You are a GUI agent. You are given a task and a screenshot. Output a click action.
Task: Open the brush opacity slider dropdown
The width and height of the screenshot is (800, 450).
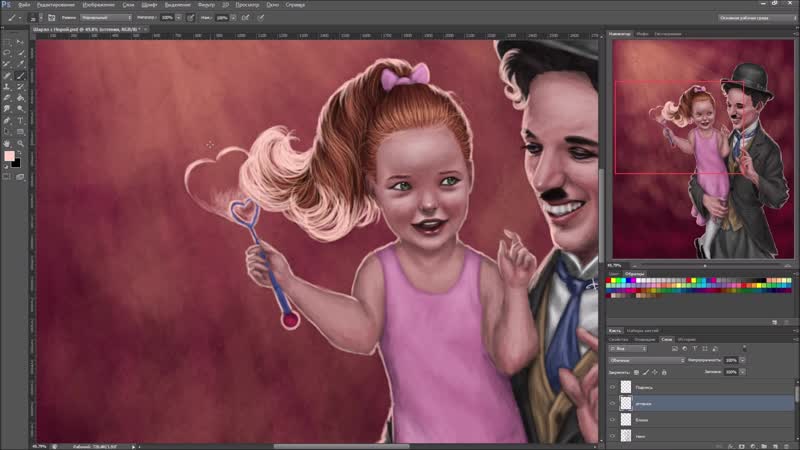click(179, 18)
